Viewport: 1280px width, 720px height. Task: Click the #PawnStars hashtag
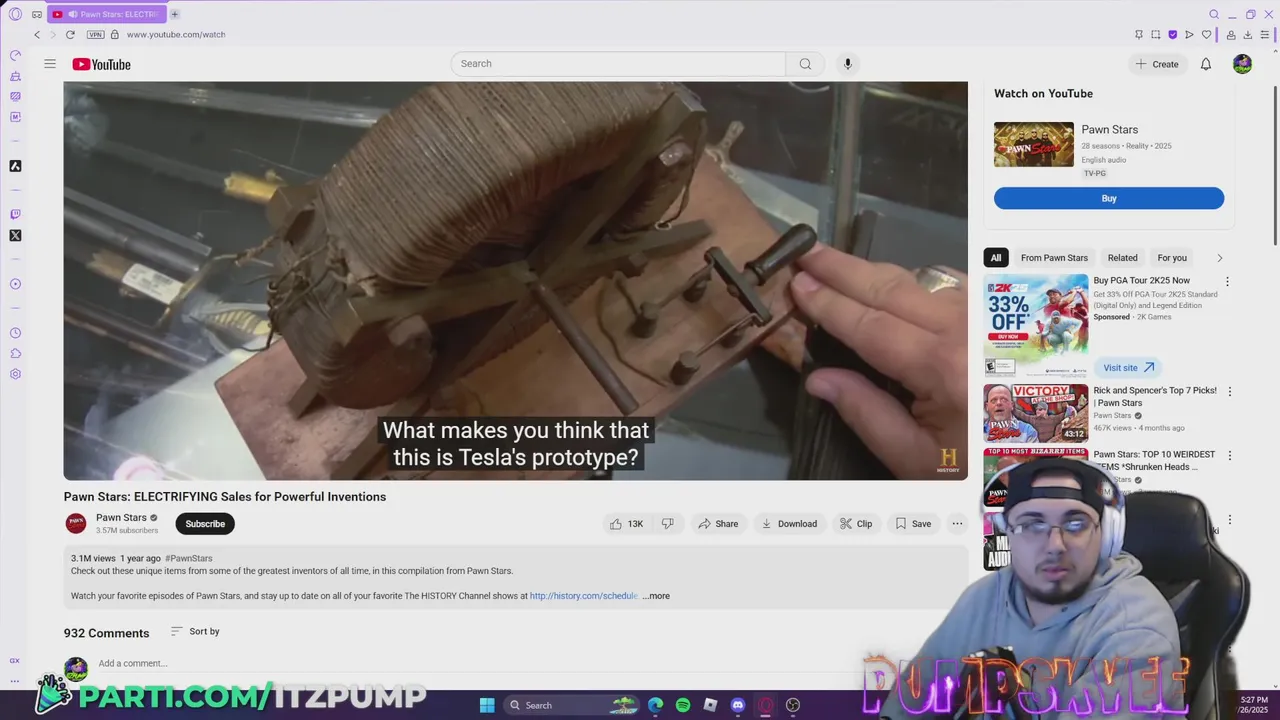tap(189, 558)
